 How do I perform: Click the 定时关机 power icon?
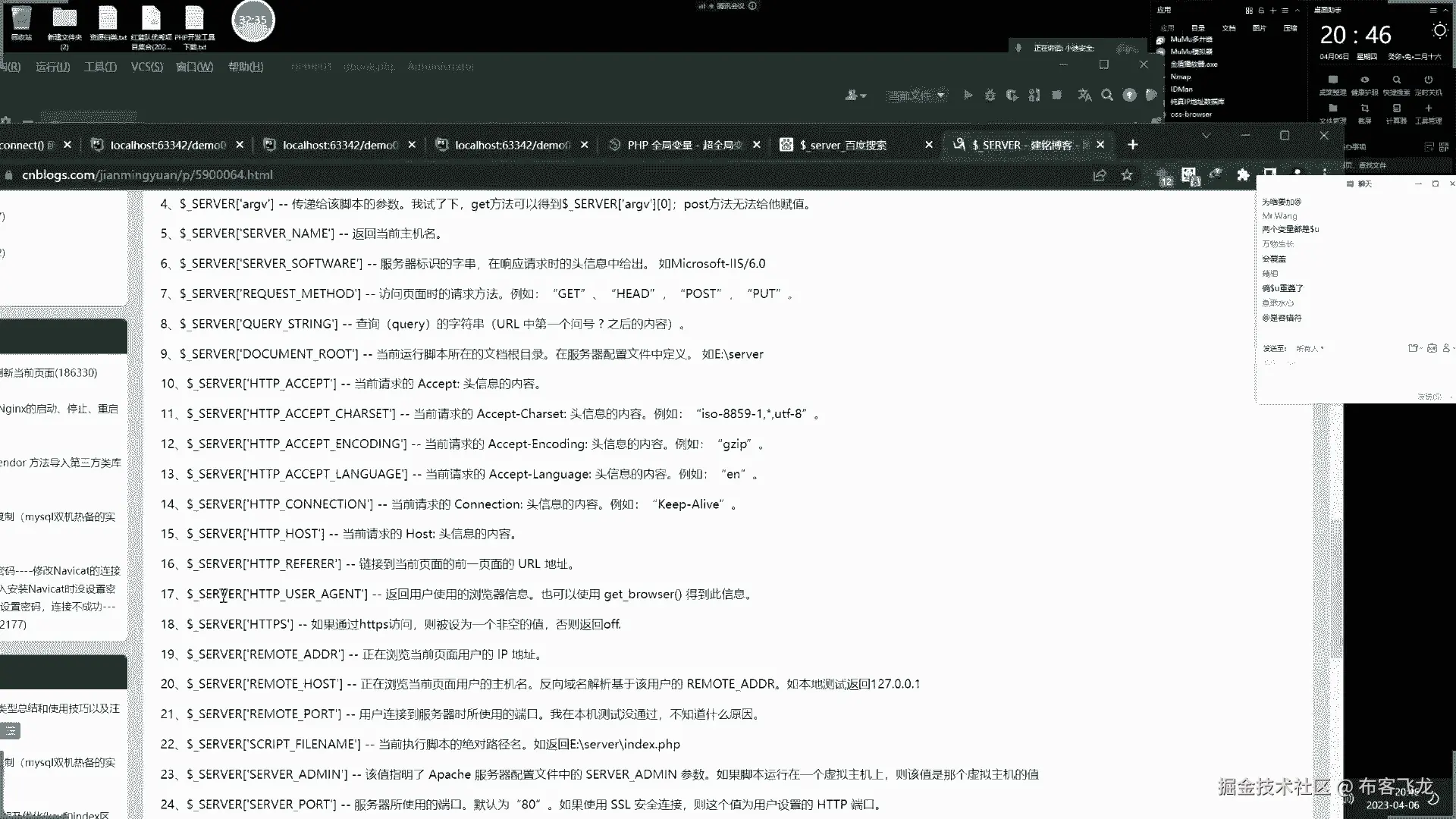click(x=1428, y=80)
